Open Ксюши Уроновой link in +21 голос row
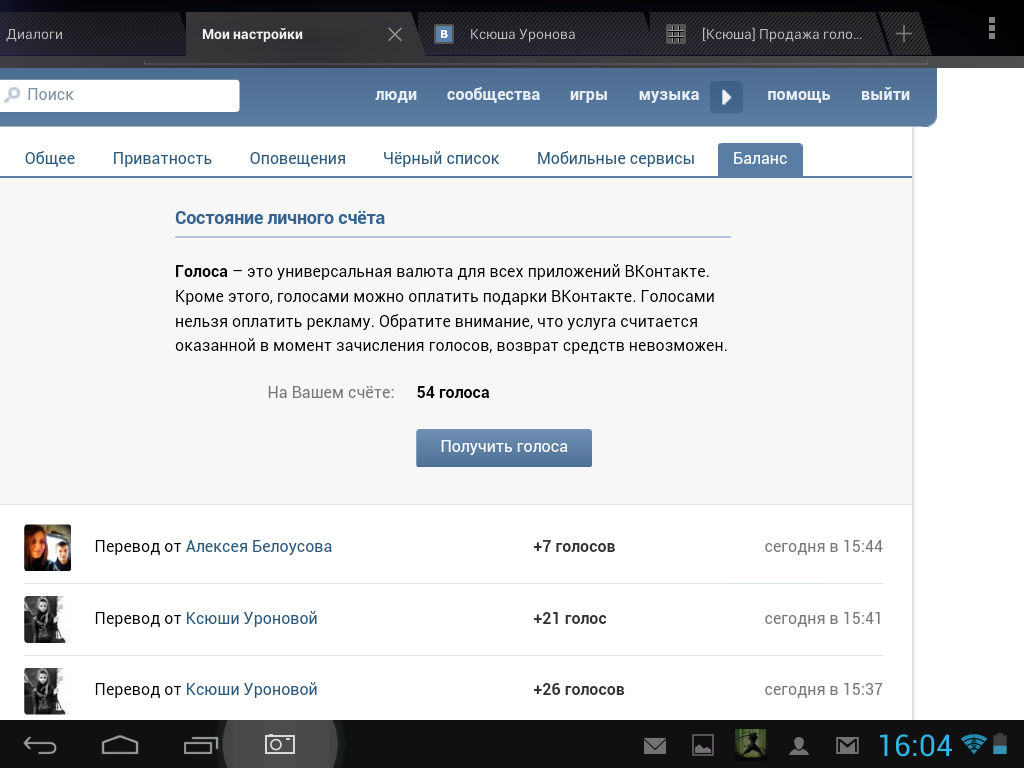Screen dimensions: 1024x768 pyautogui.click(x=251, y=618)
